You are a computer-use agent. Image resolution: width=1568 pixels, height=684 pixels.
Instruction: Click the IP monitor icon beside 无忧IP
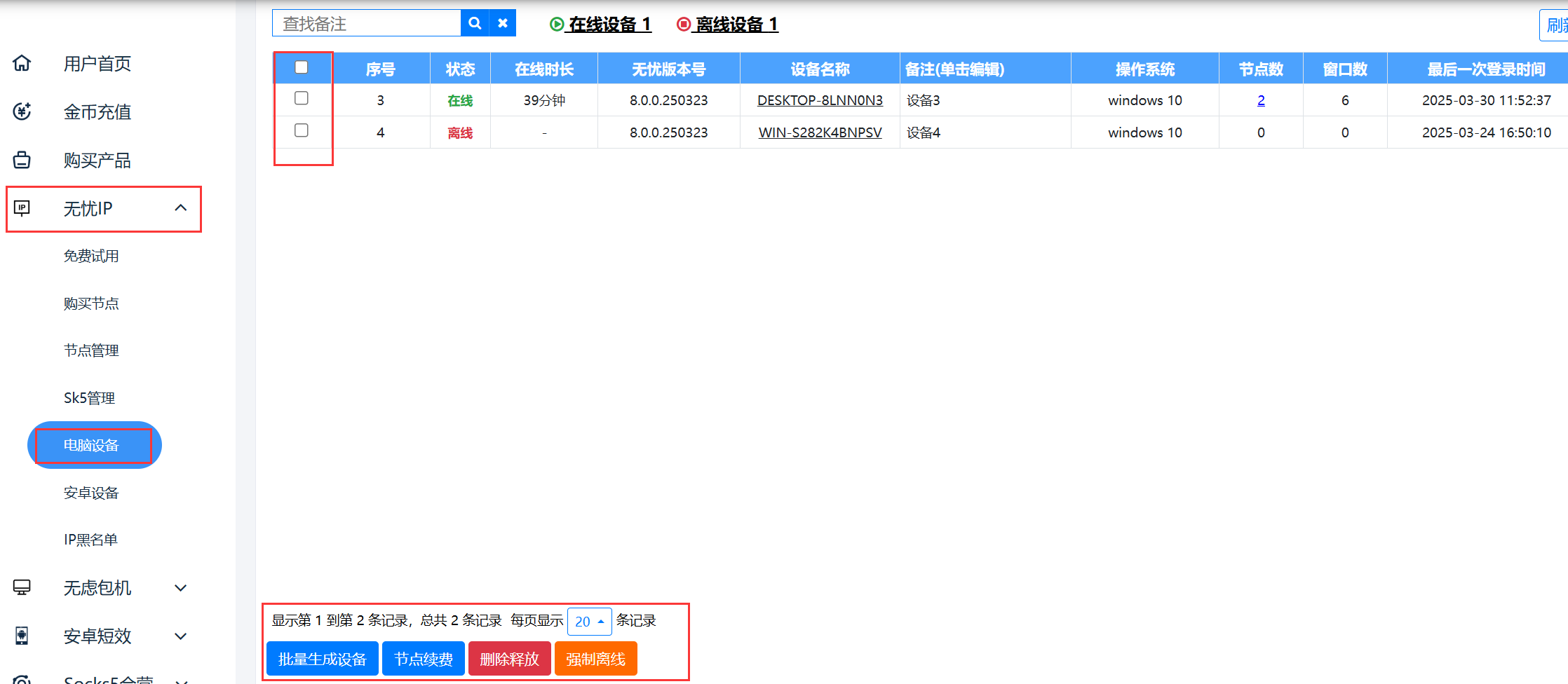point(22,208)
